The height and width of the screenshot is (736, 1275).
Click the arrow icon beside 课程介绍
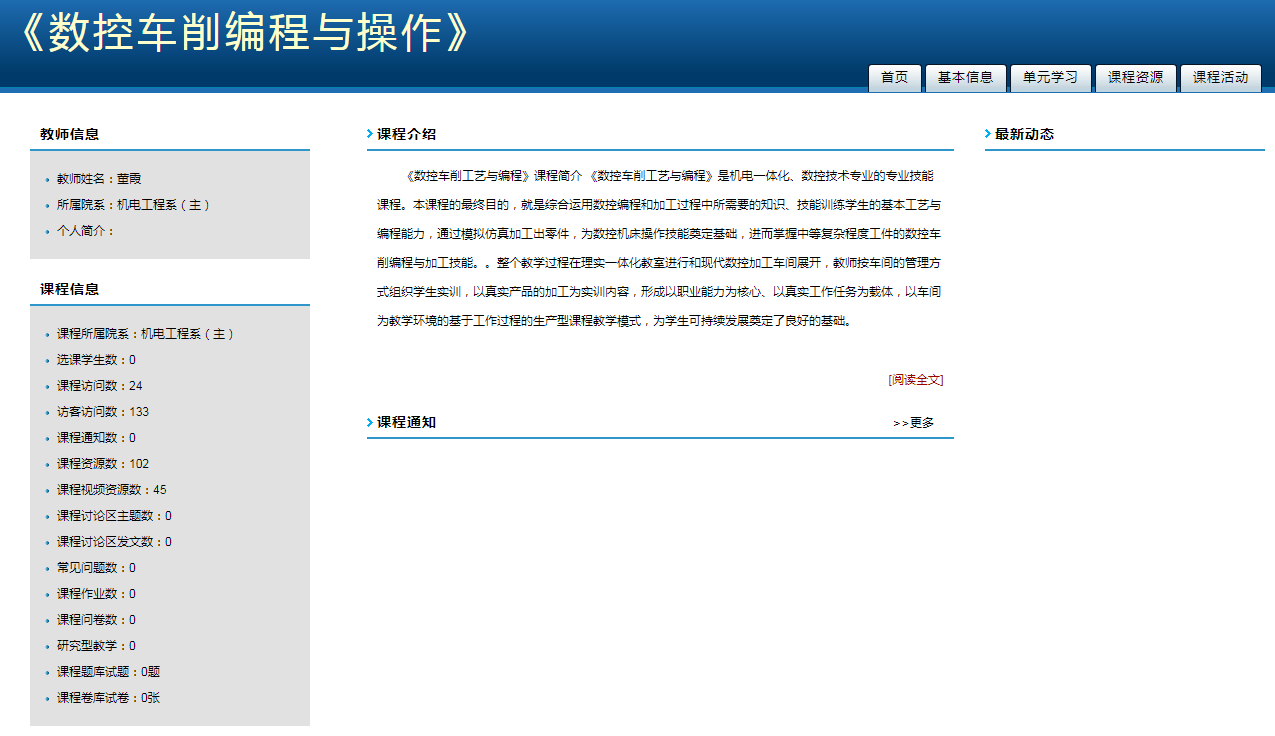point(370,134)
